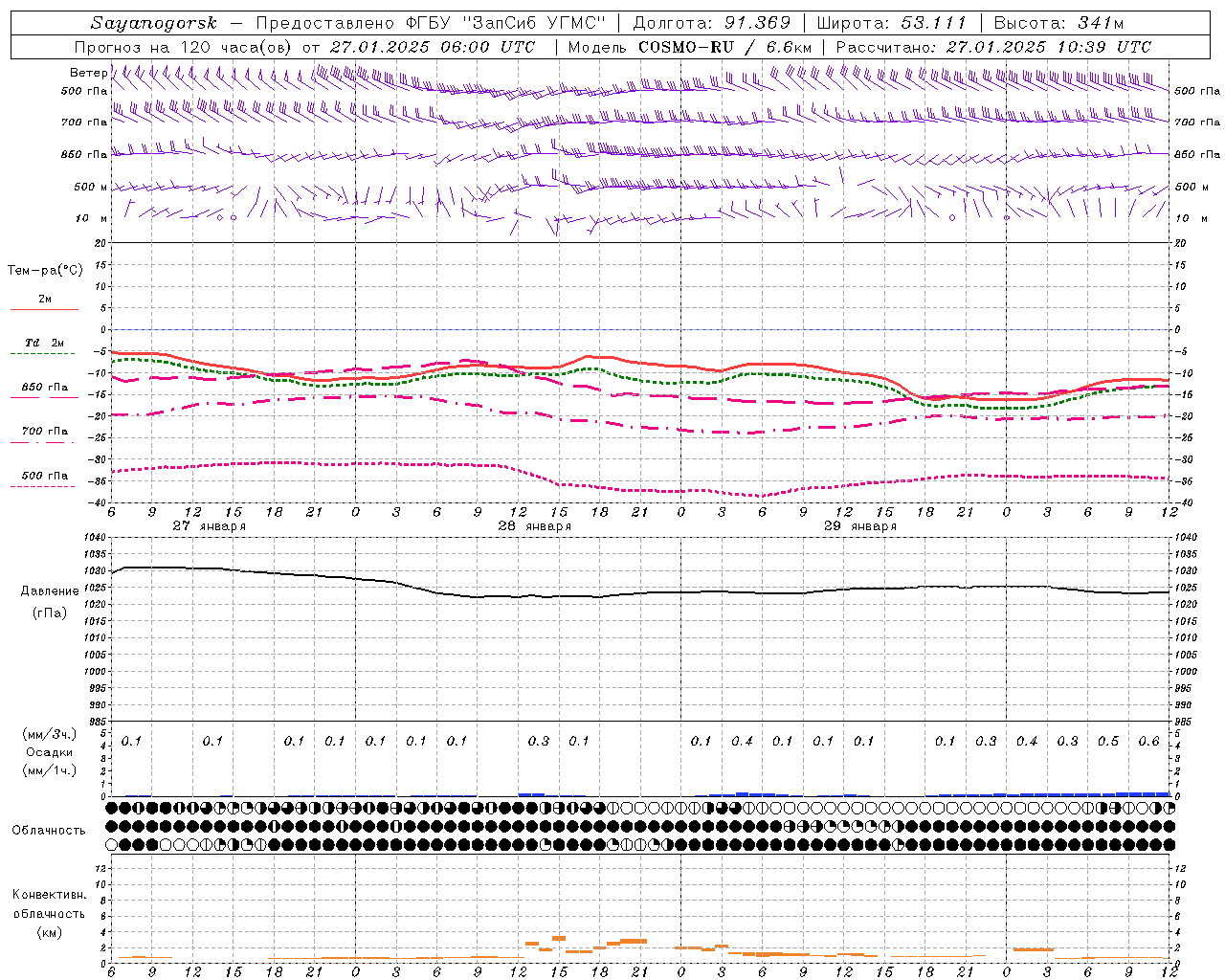Click the 'Широта: 53.111' latitude value
Image resolution: width=1225 pixels, height=980 pixels.
892,23
